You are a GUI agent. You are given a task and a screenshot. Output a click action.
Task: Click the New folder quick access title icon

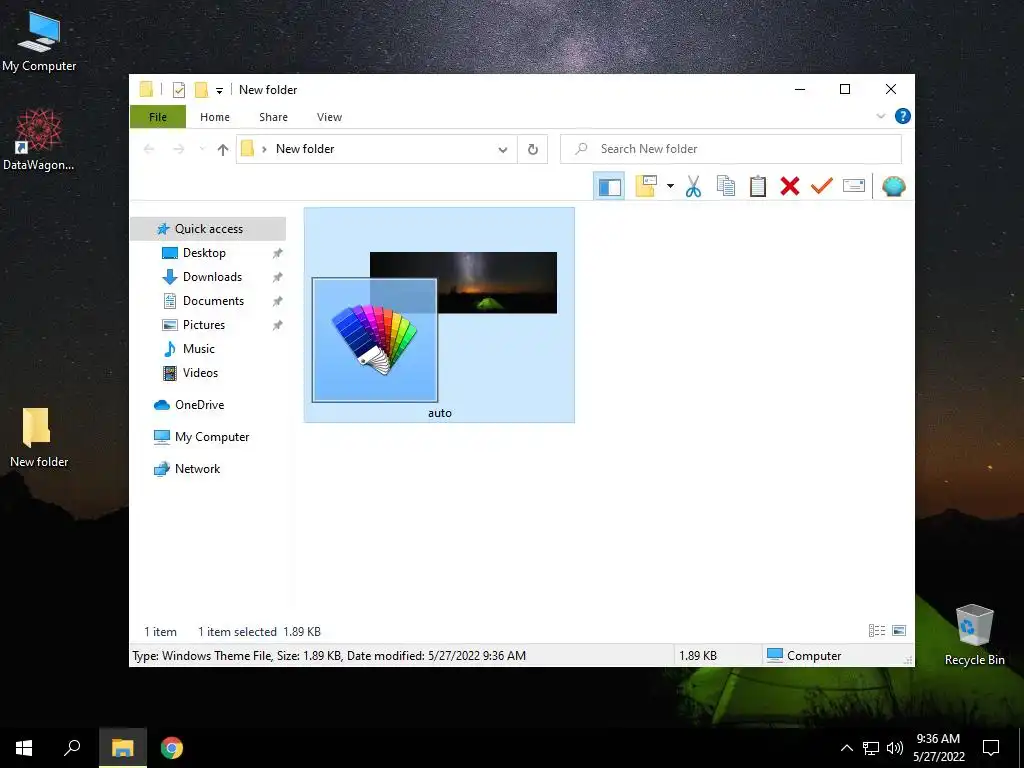point(201,89)
